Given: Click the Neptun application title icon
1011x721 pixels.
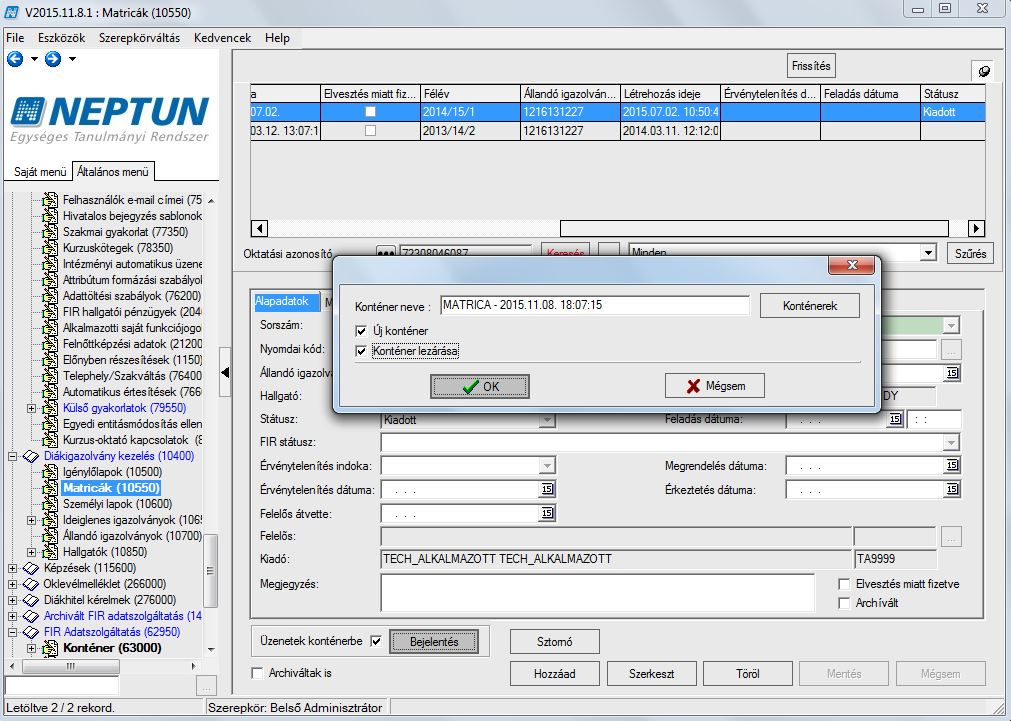Looking at the screenshot, I should coord(12,12).
